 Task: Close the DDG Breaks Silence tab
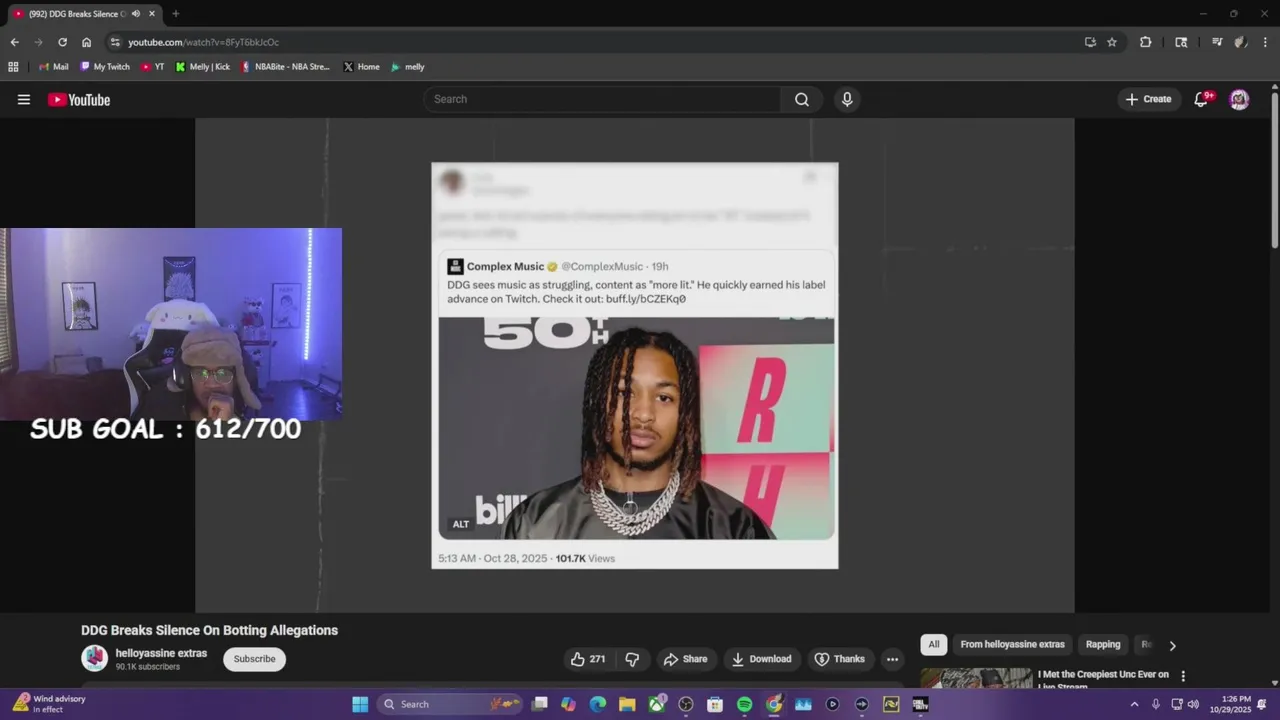pyautogui.click(x=152, y=14)
